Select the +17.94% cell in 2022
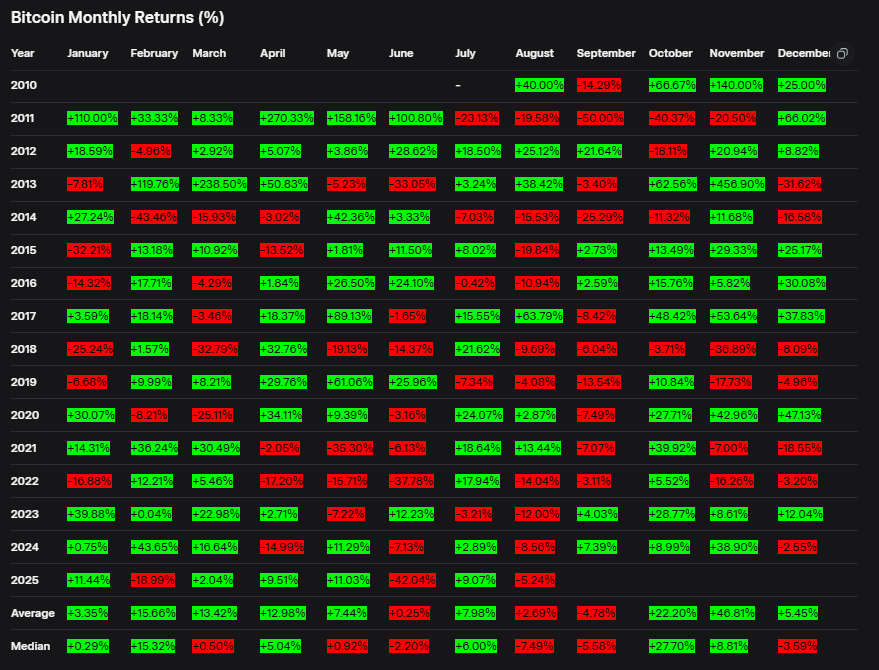The image size is (879, 670). coord(478,481)
